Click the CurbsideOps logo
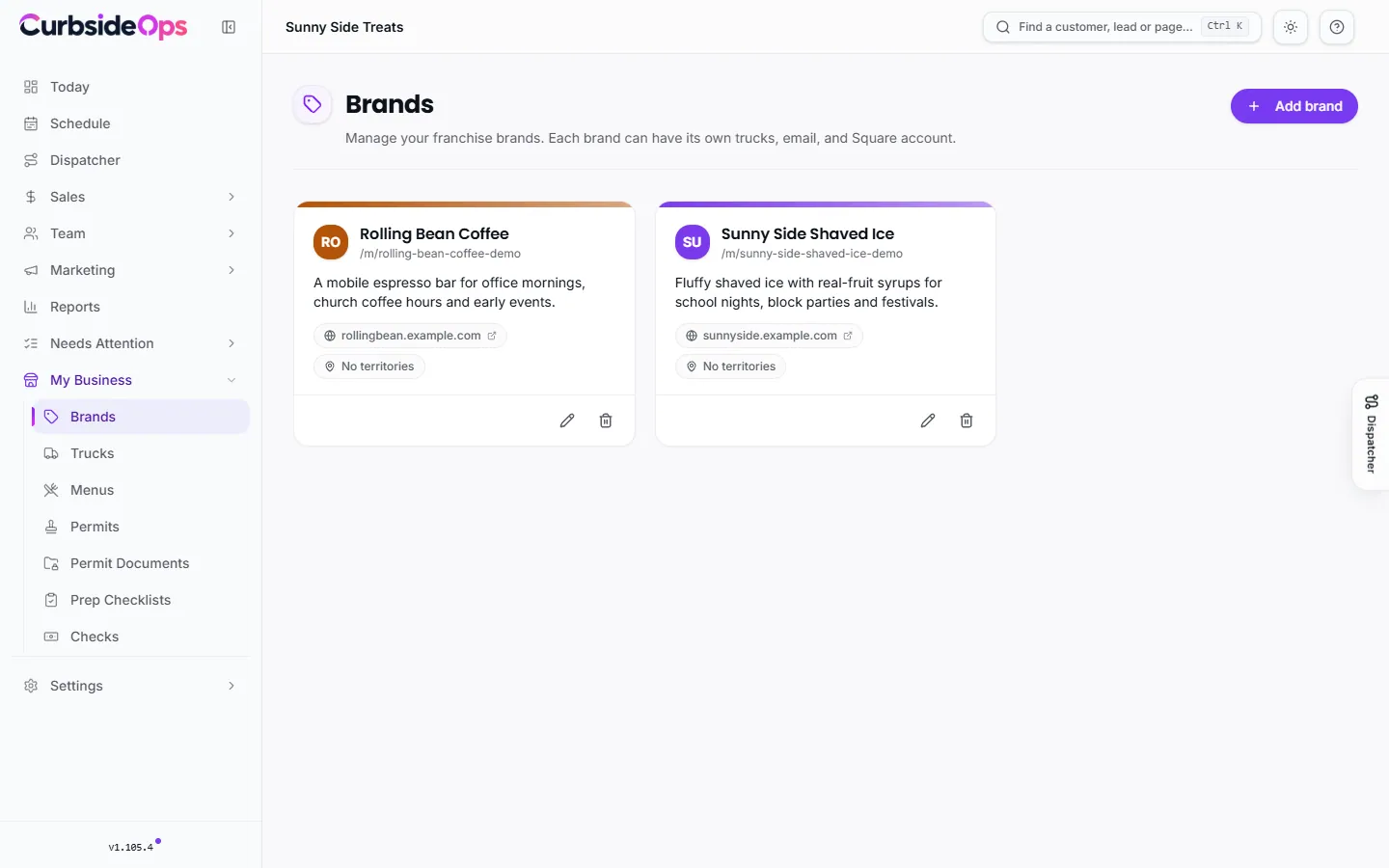 coord(103,26)
